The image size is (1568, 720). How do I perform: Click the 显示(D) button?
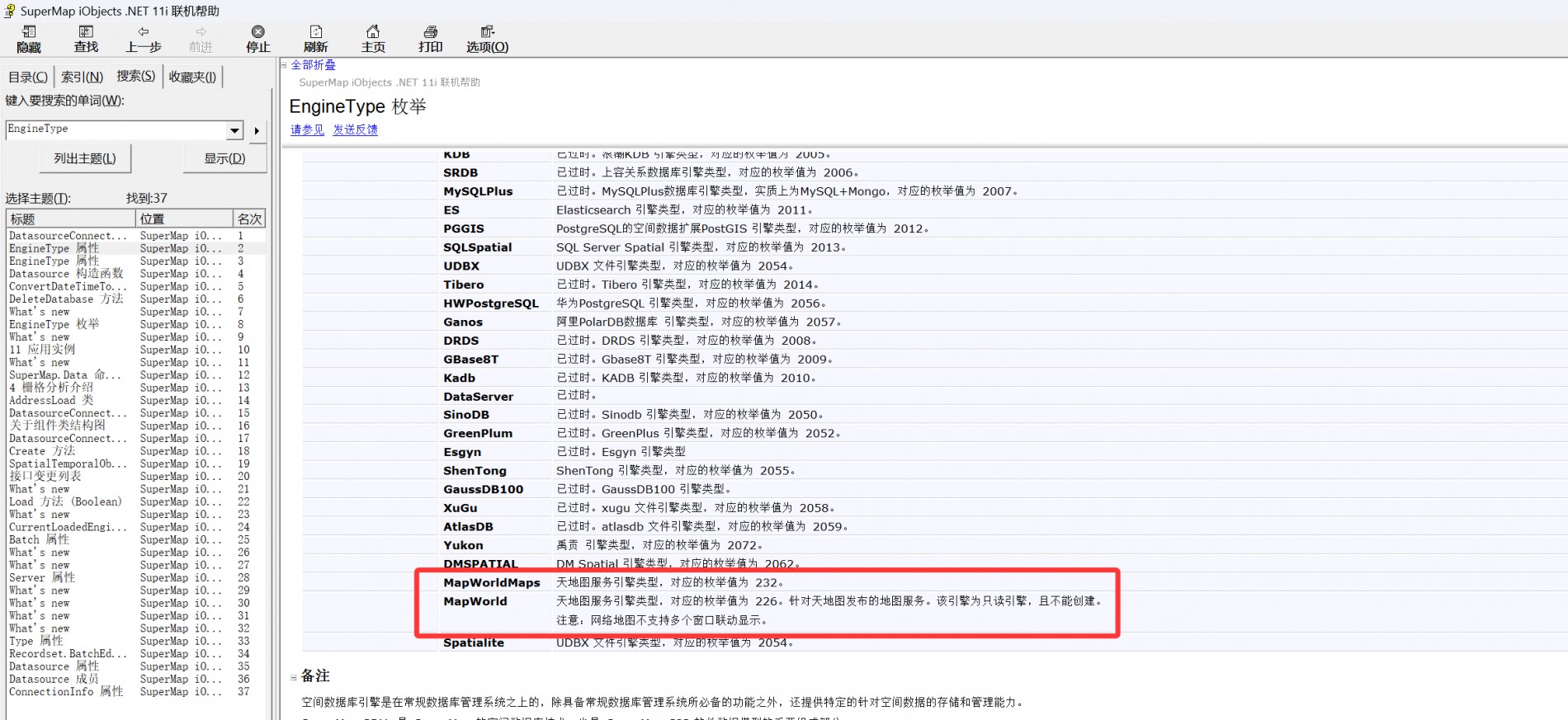(x=224, y=158)
